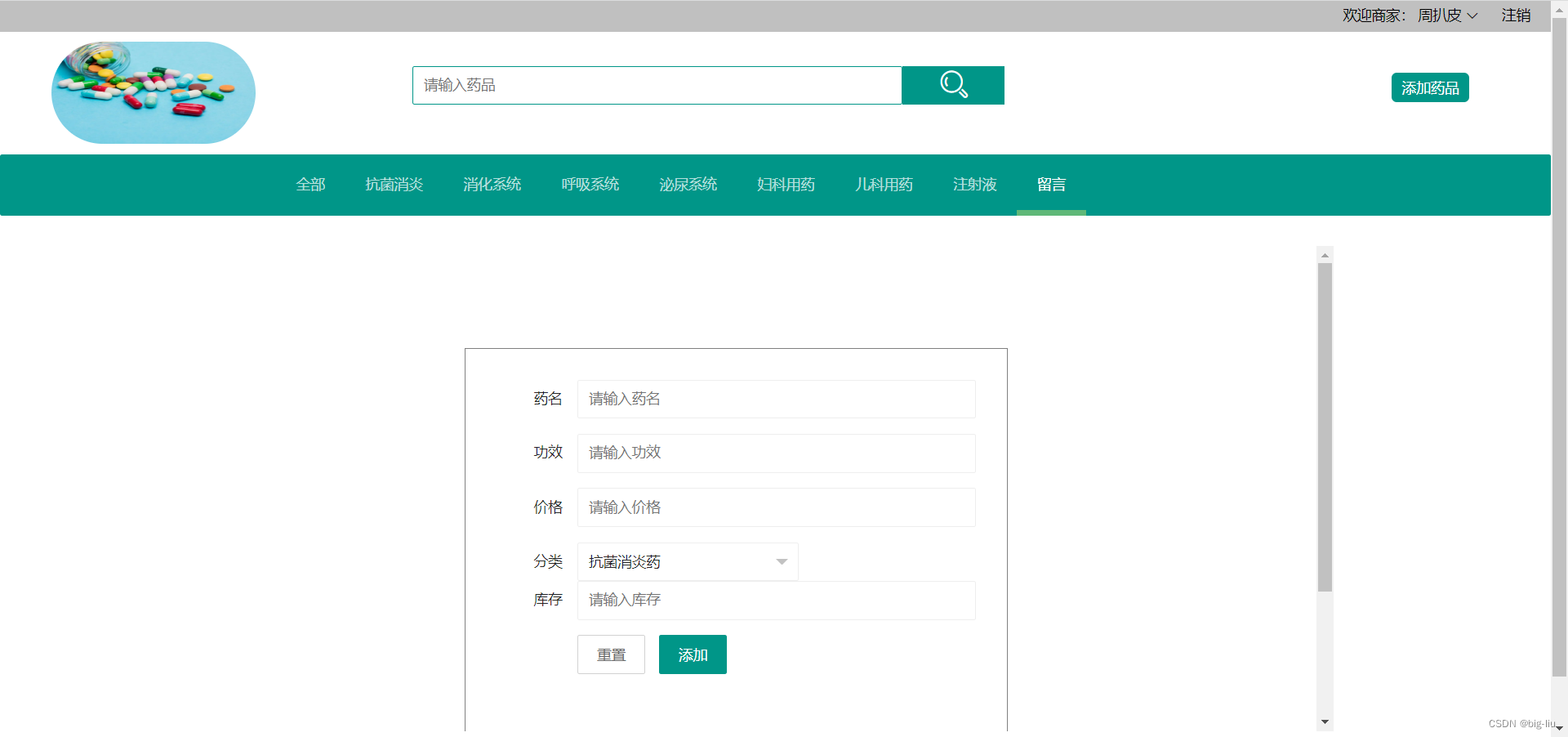
Task: Select the 留言 navigation tab
Action: click(1051, 185)
